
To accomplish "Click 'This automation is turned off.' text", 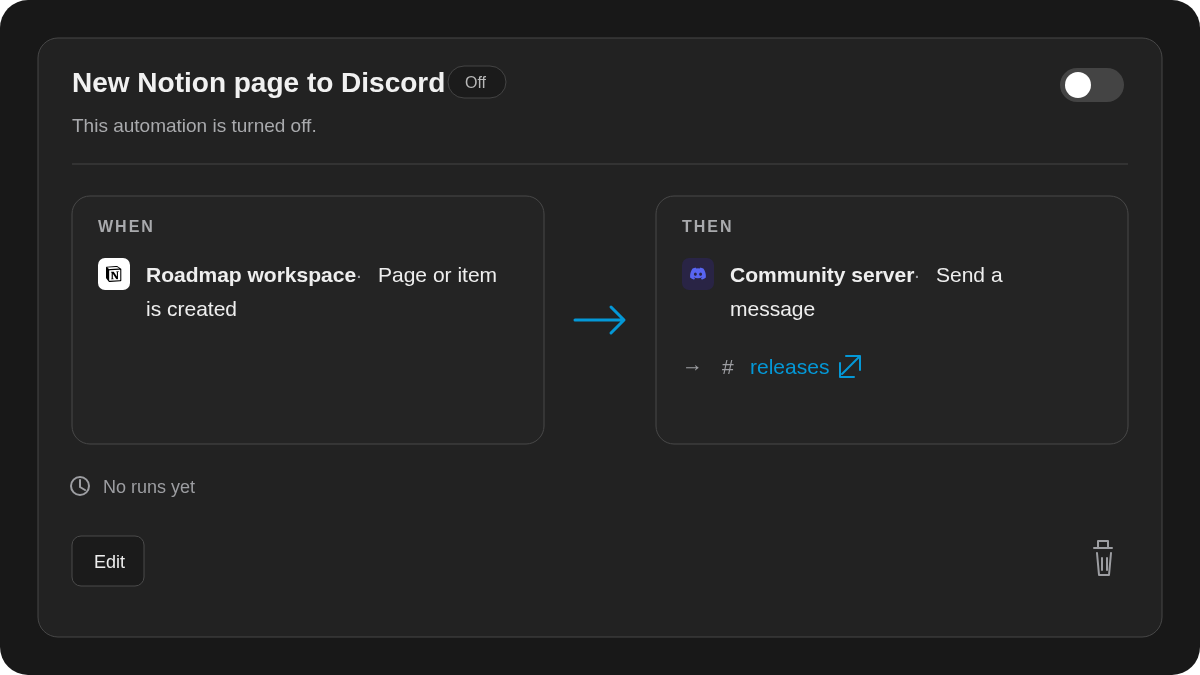I will tap(194, 126).
